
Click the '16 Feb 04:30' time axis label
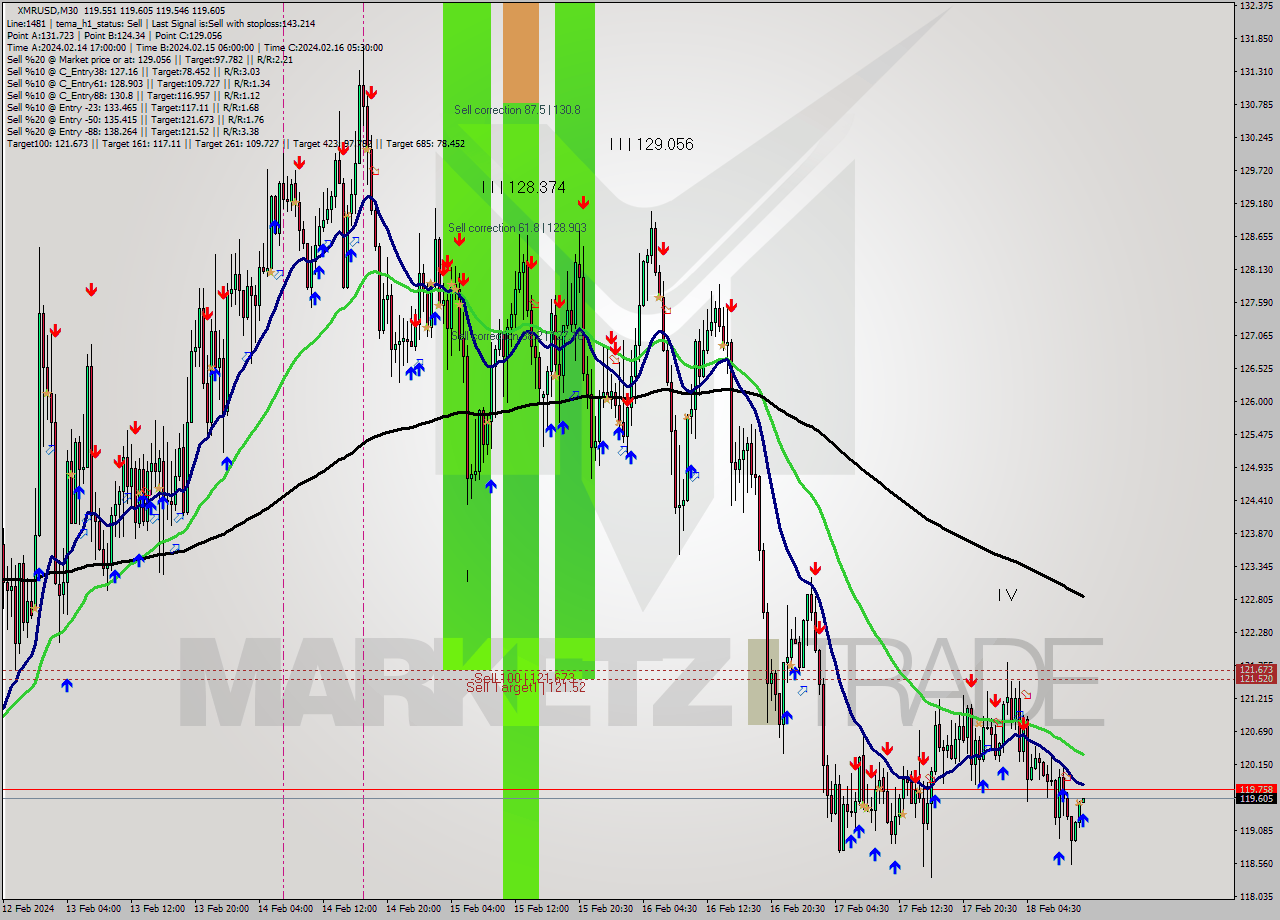(x=669, y=909)
